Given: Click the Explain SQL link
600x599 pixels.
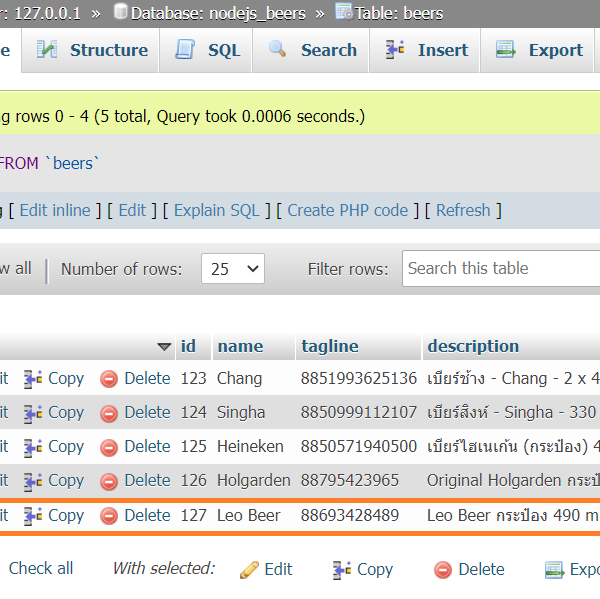Looking at the screenshot, I should (216, 210).
